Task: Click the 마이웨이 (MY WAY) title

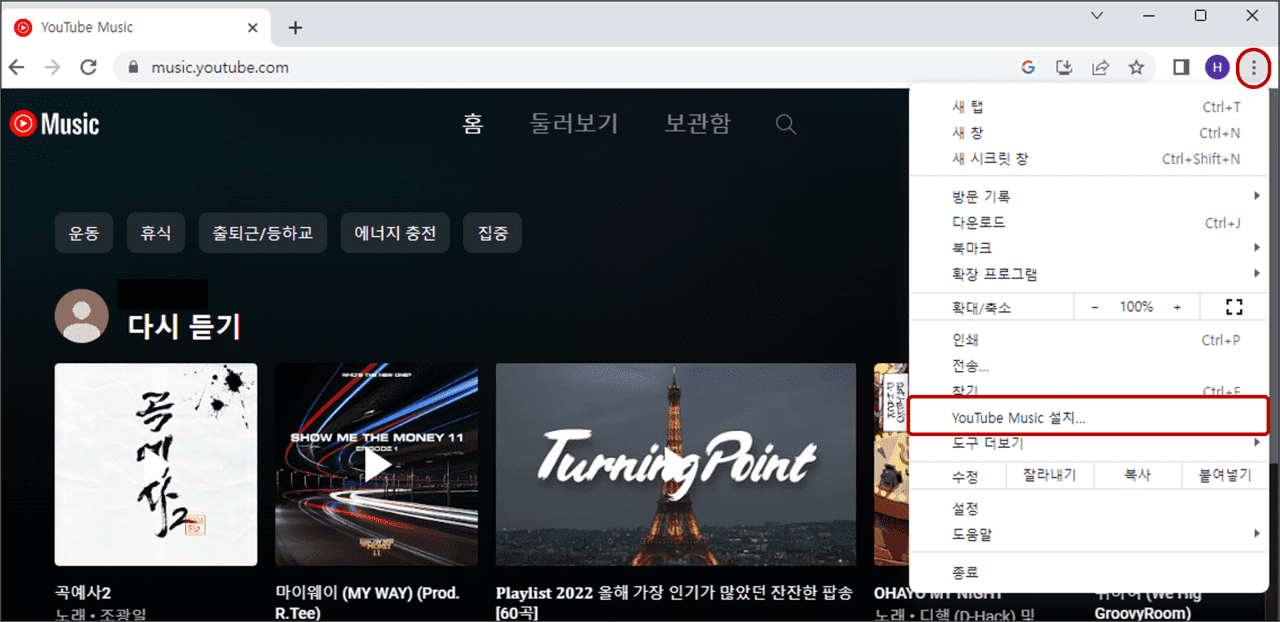Action: (x=367, y=602)
